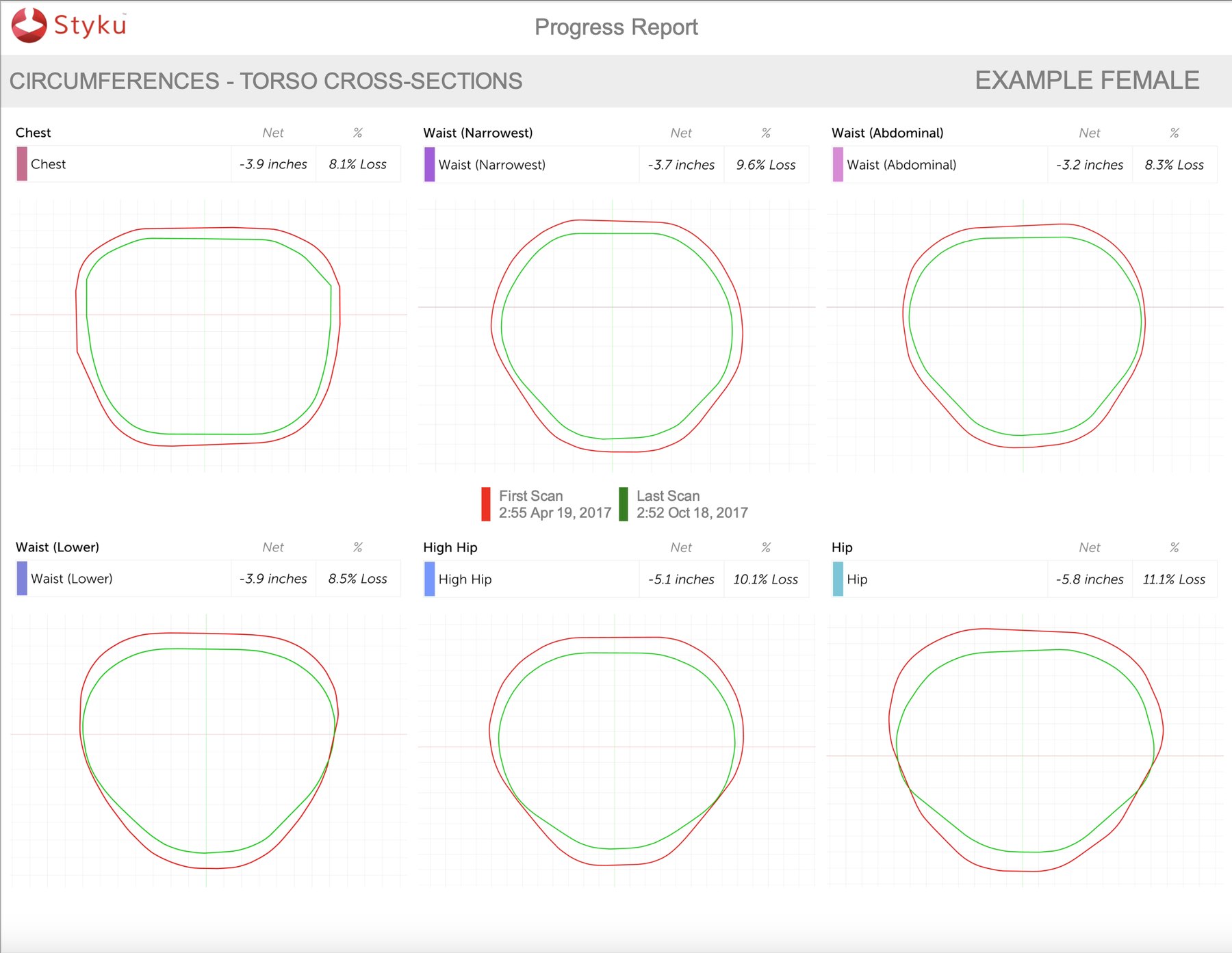Select the Chest pink color swatch
The height and width of the screenshot is (953, 1232).
coord(22,164)
